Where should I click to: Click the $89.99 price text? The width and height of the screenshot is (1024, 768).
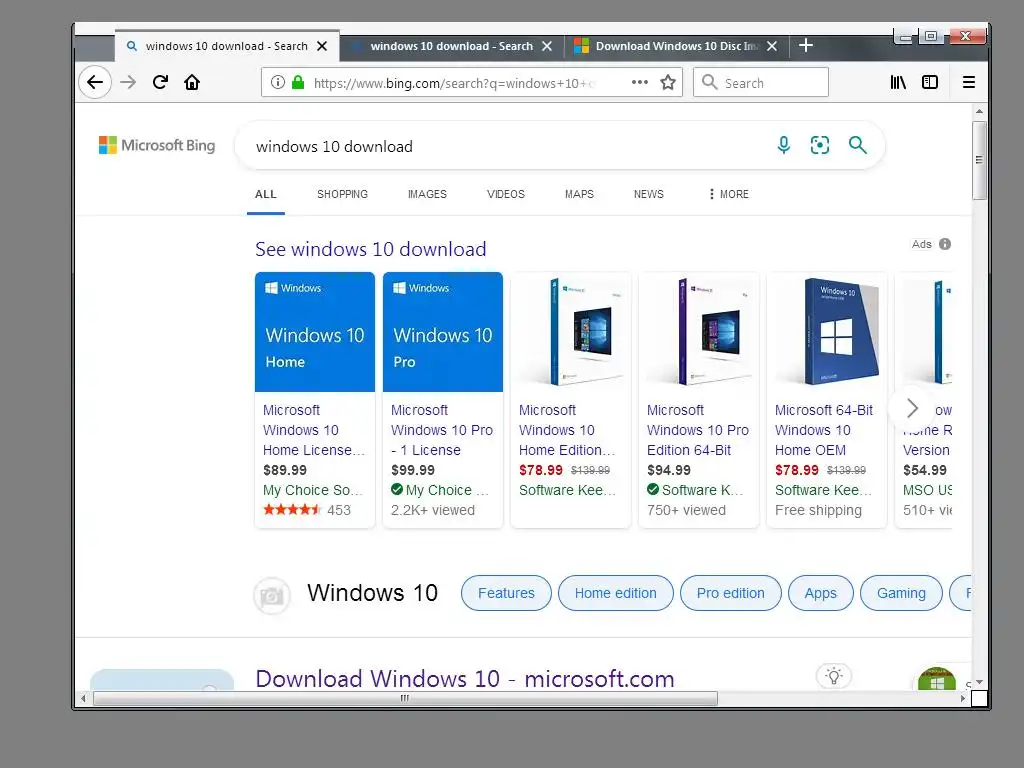point(285,470)
